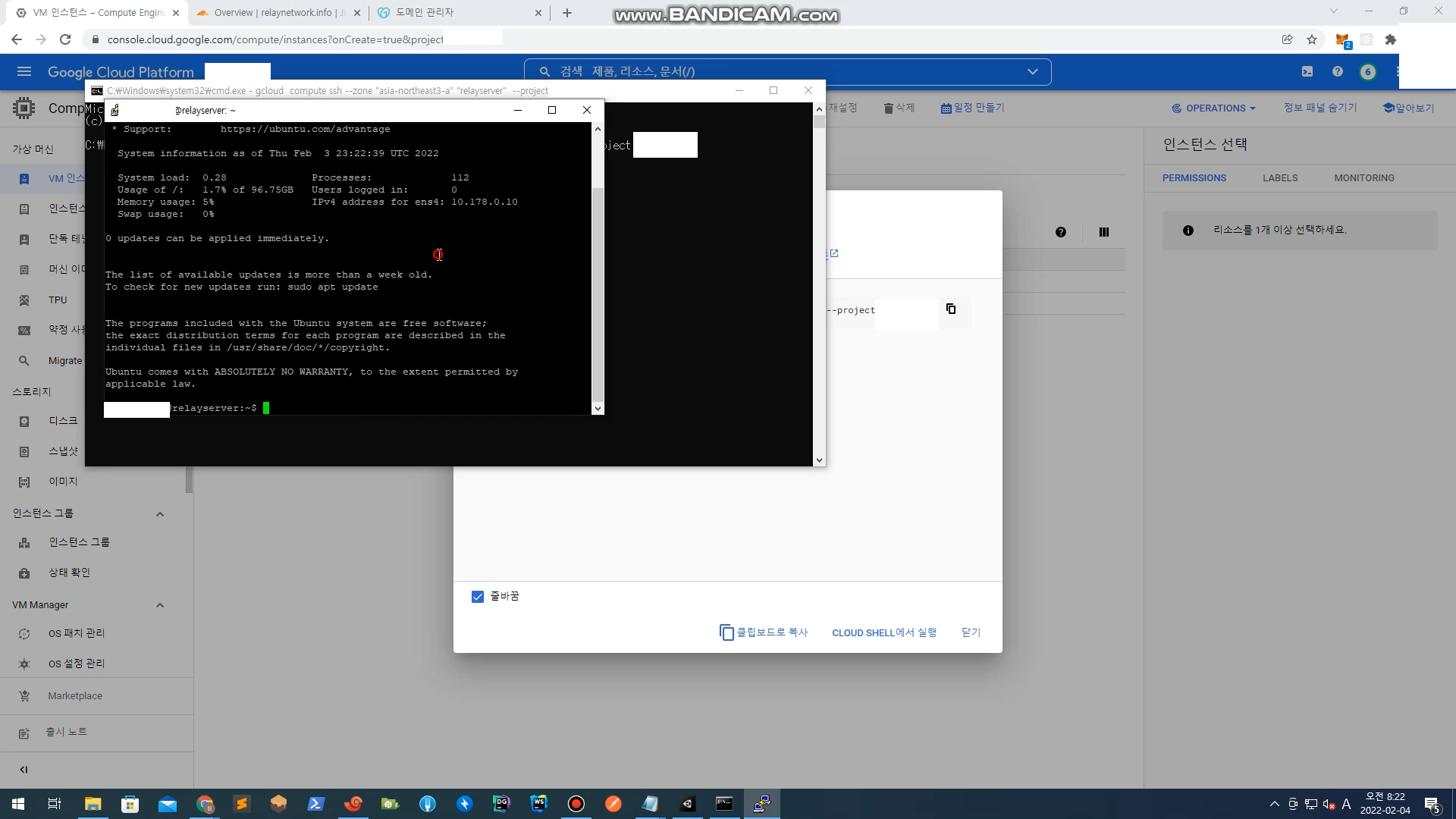Open Marketplace cart icon in sidebar
The image size is (1456, 819).
click(24, 696)
